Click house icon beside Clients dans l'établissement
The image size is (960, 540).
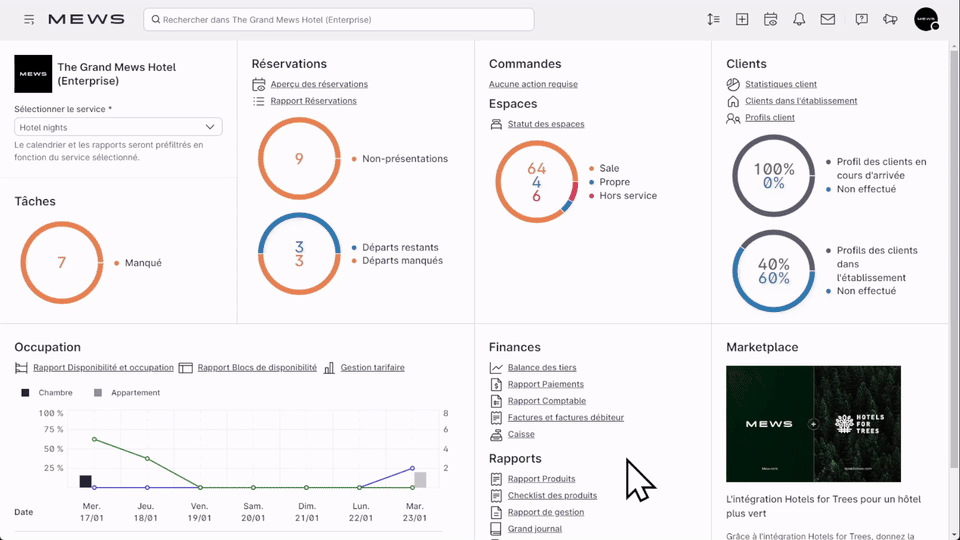733,101
